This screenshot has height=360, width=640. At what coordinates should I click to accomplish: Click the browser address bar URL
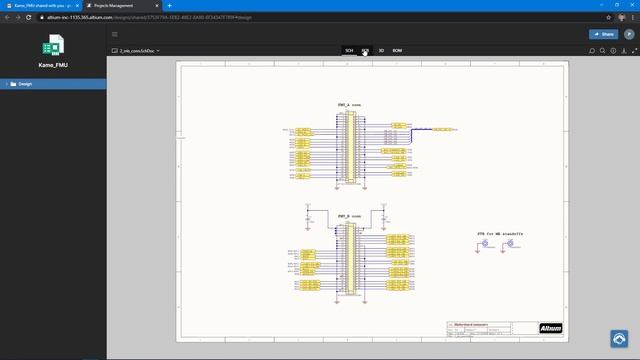149,18
